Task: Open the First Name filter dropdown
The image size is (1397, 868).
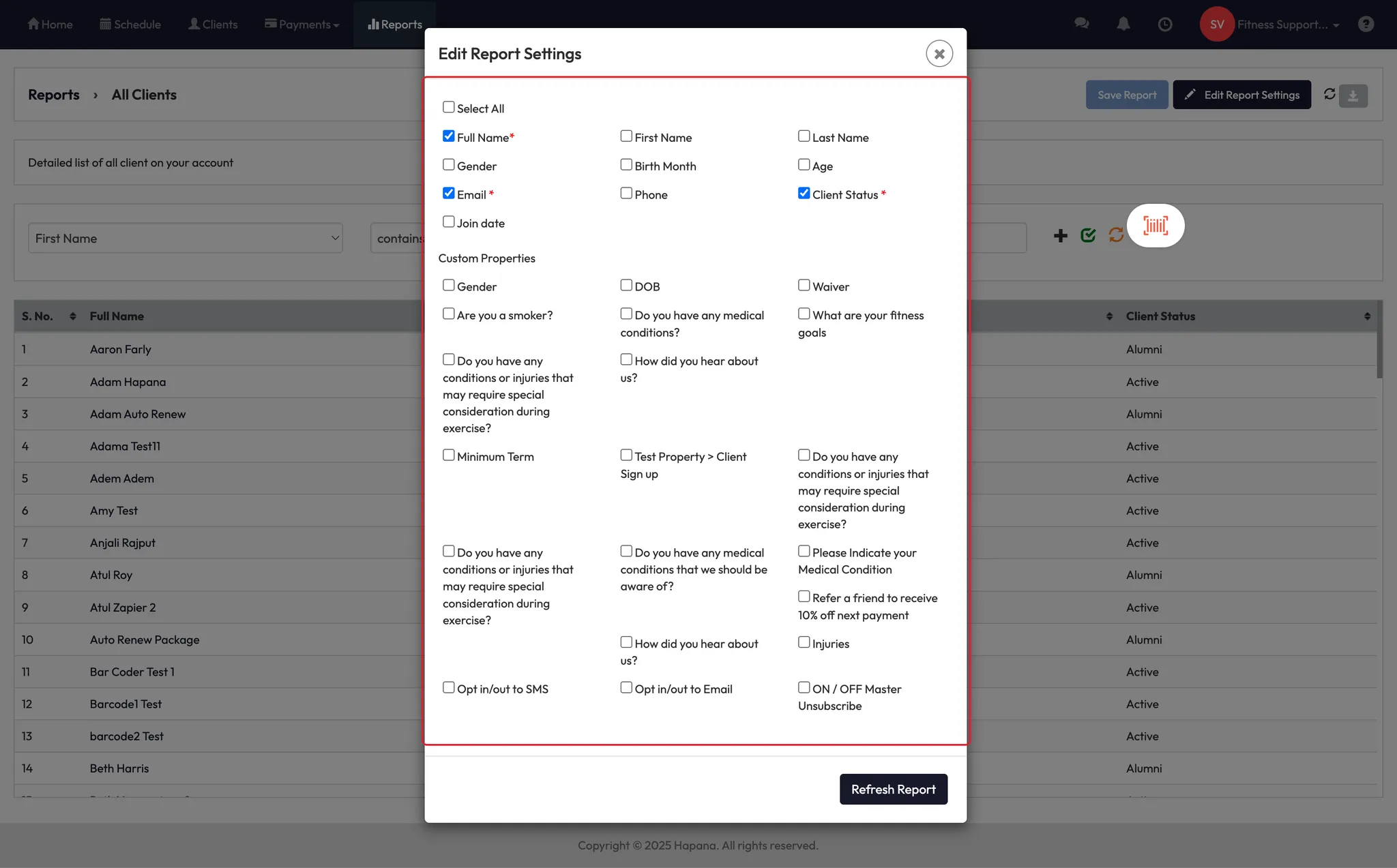Action: pyautogui.click(x=185, y=238)
